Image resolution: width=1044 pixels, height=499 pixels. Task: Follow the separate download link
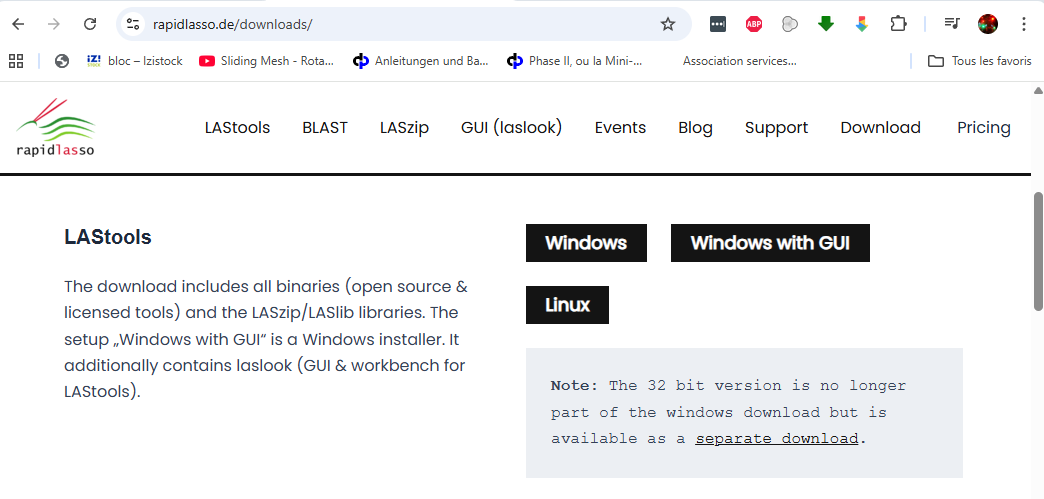point(777,439)
